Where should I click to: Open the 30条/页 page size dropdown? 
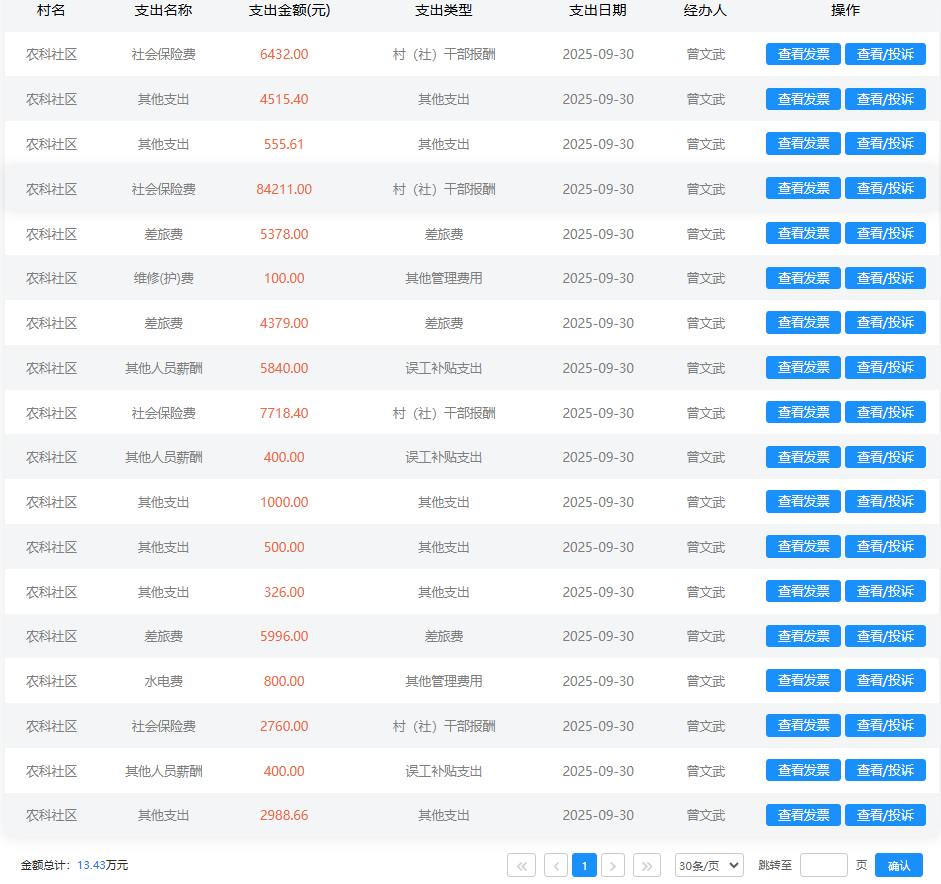coord(709,865)
